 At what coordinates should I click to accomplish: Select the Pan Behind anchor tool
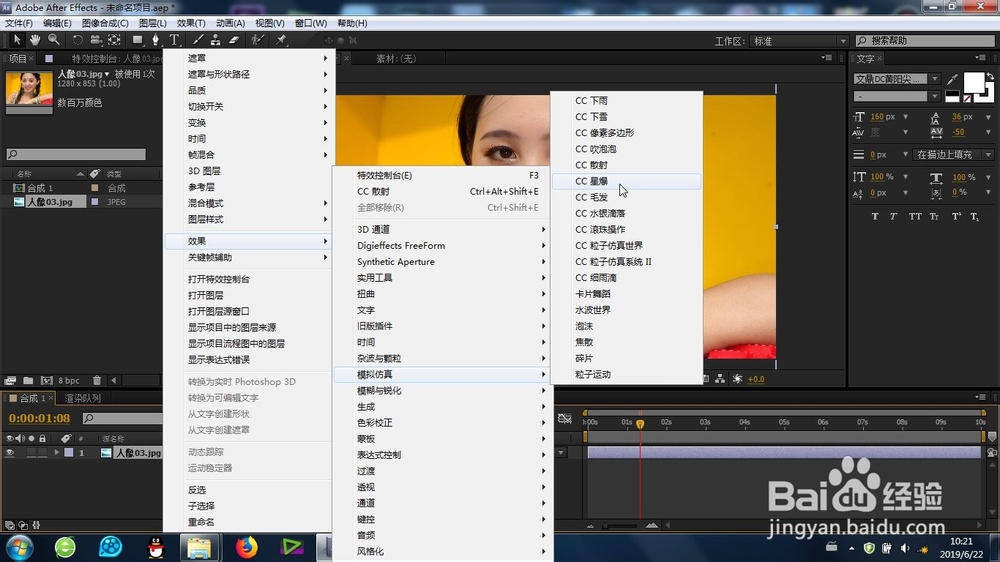[x=114, y=40]
